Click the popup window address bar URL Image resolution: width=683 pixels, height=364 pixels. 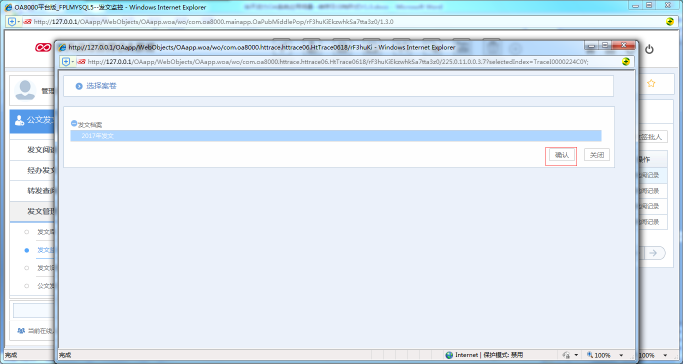click(x=338, y=62)
